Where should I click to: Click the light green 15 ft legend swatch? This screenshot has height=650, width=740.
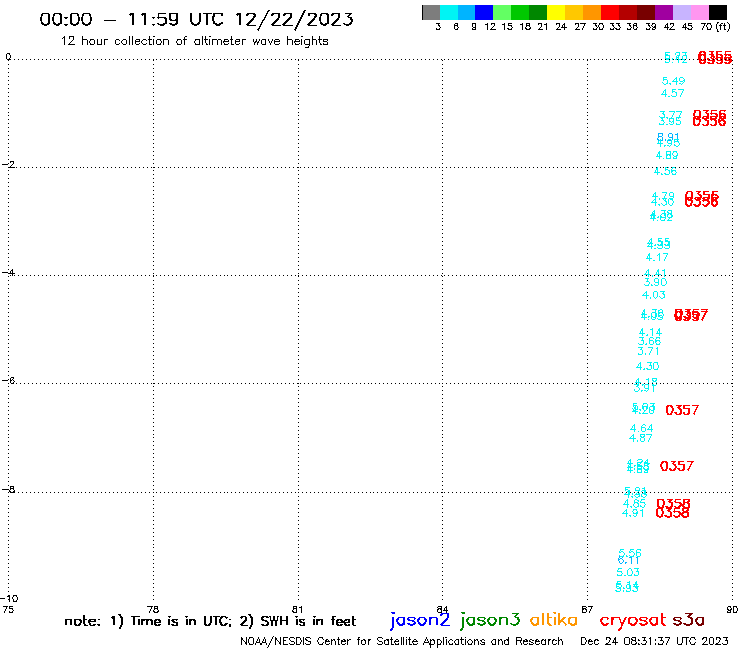(502, 12)
